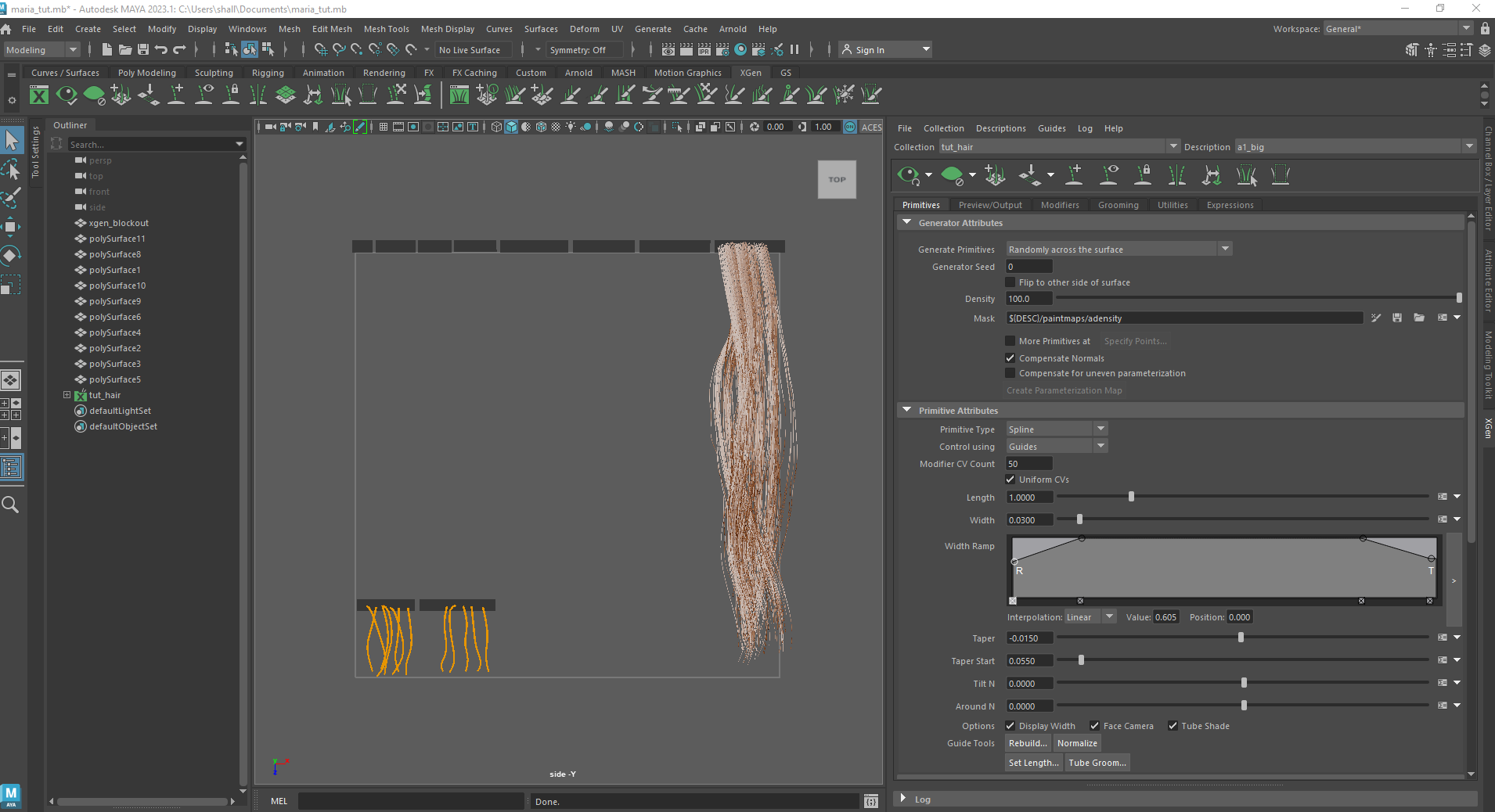Click the refresh XGen preview eye icon
Image resolution: width=1495 pixels, height=812 pixels.
pyautogui.click(x=910, y=174)
